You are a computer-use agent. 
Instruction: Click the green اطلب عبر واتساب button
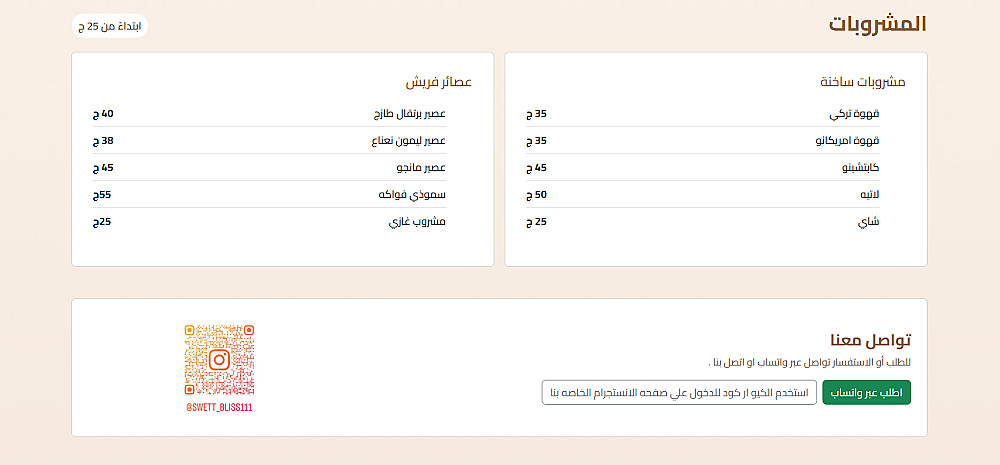click(866, 393)
